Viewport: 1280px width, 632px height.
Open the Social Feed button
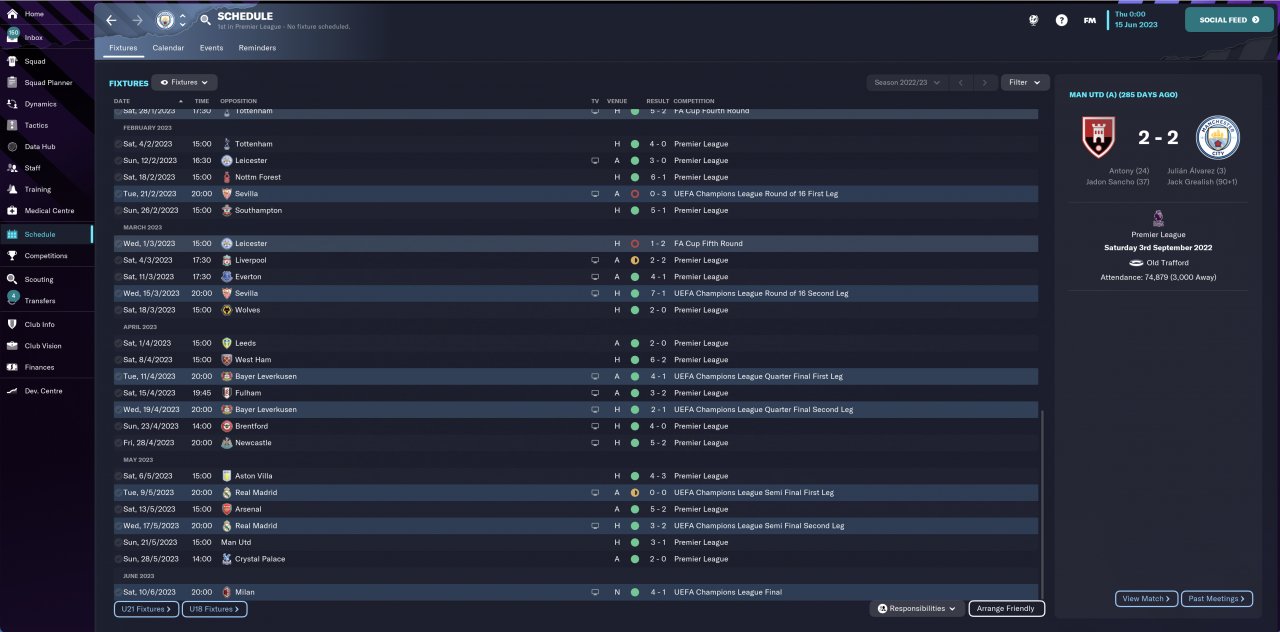coord(1229,20)
